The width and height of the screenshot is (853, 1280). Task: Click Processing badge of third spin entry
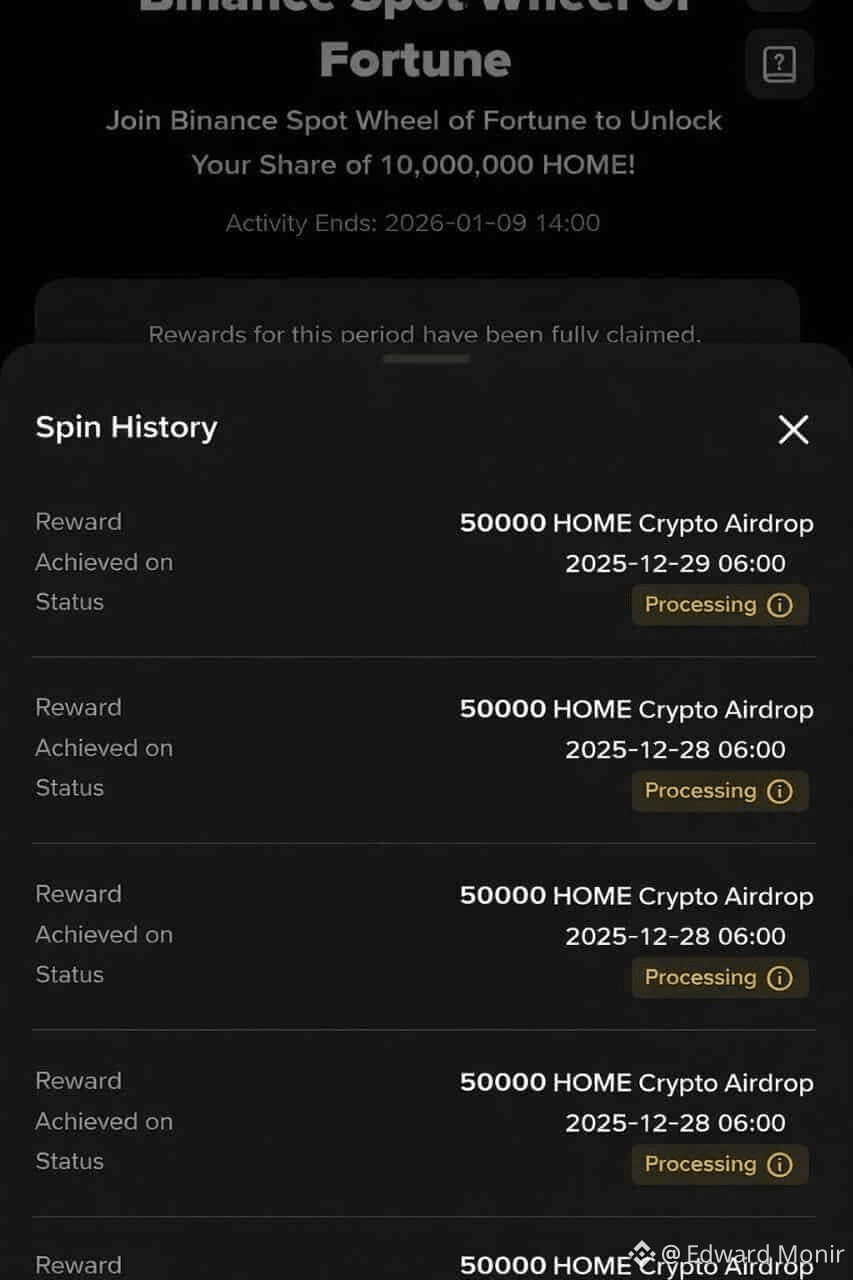tap(720, 978)
